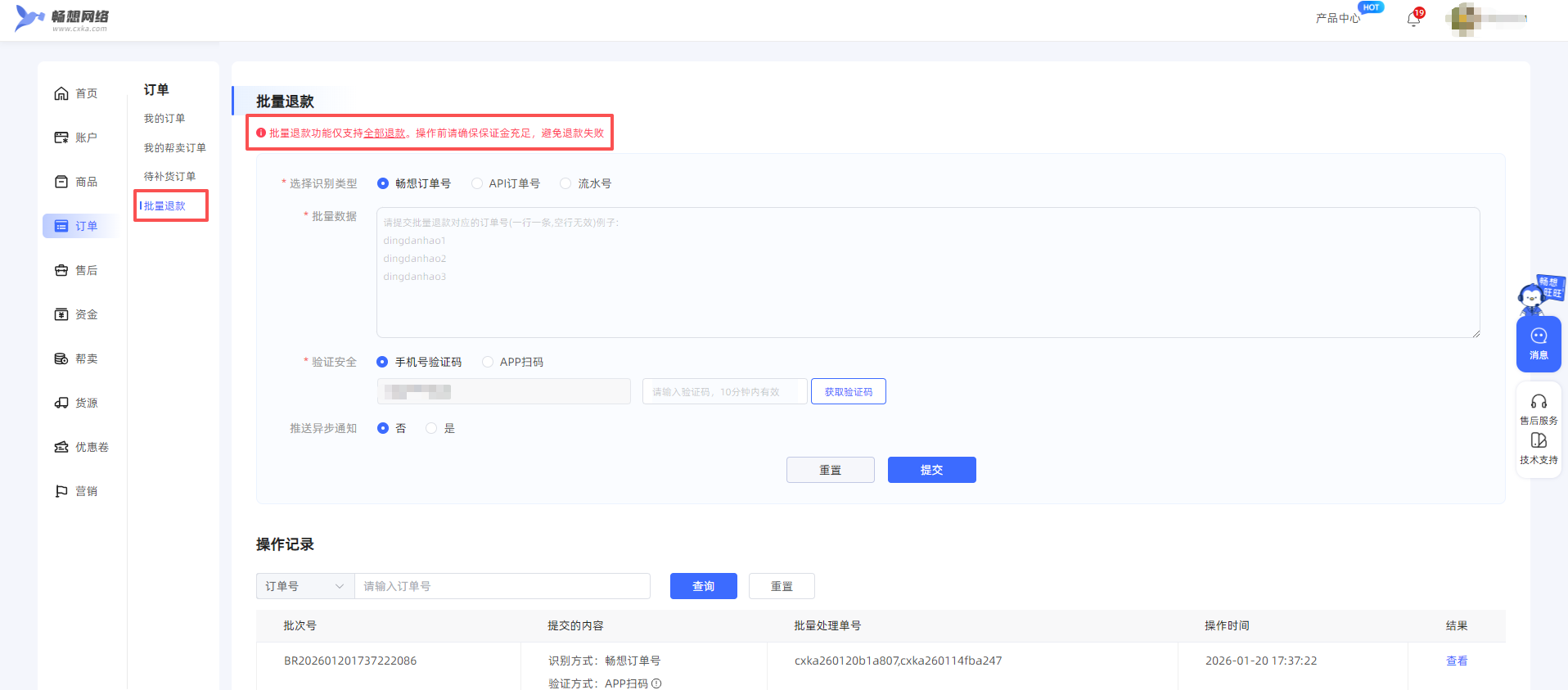Open the 首页 home icon
This screenshot has width=1568, height=690.
point(61,93)
